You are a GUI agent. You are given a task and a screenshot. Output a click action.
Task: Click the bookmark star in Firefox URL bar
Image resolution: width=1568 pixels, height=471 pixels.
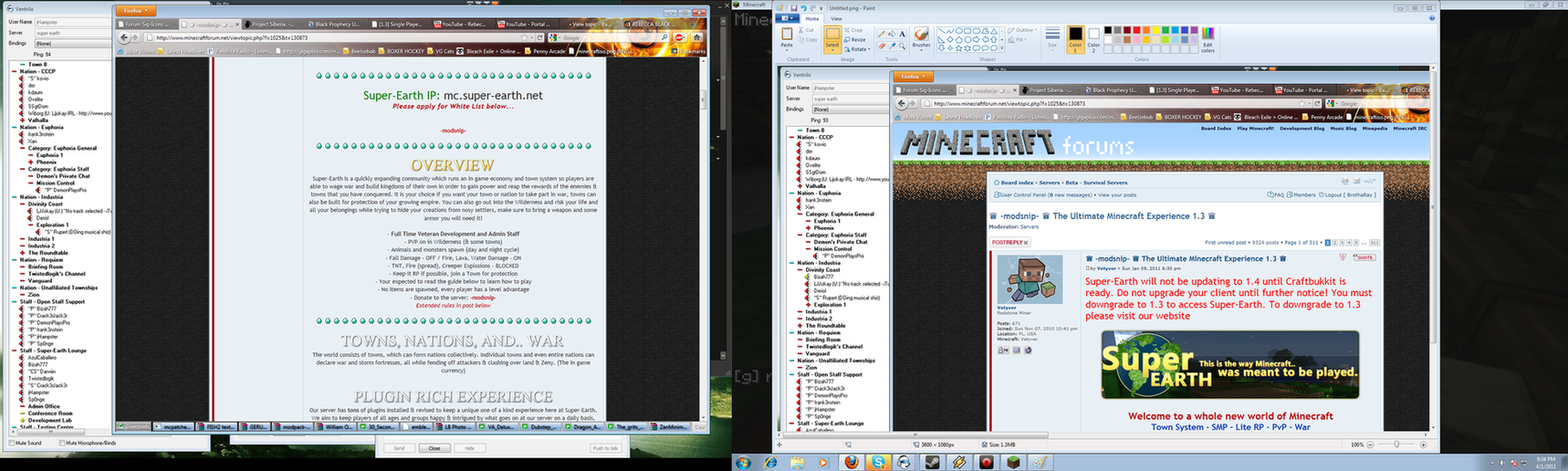tap(524, 37)
